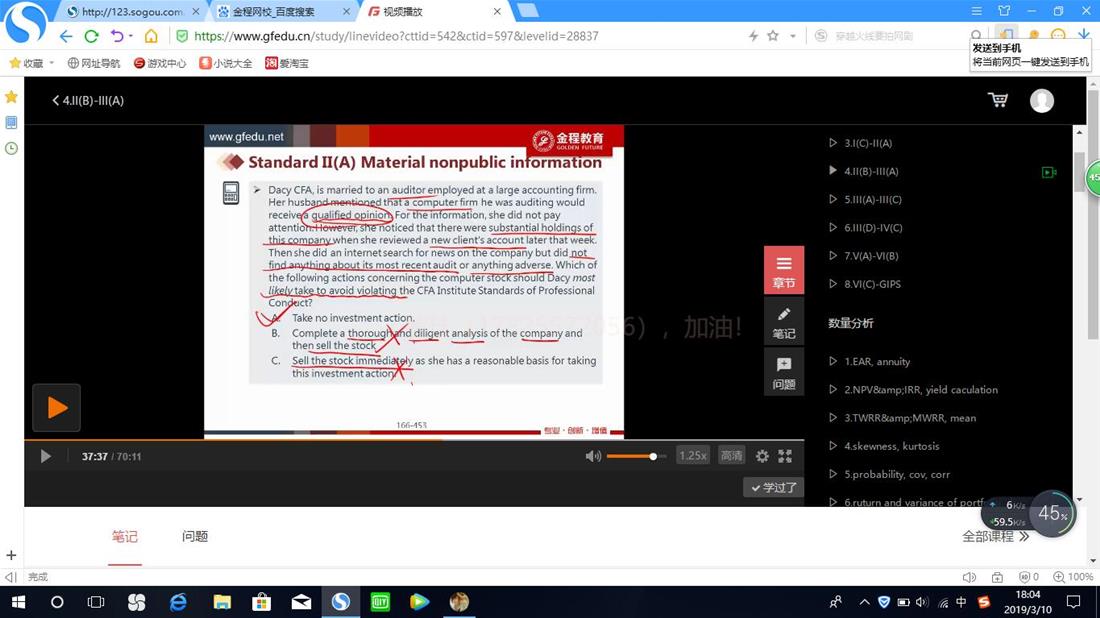Play lesson 3.TWRR&MWRR, mean
Image resolution: width=1100 pixels, height=618 pixels.
[910, 417]
